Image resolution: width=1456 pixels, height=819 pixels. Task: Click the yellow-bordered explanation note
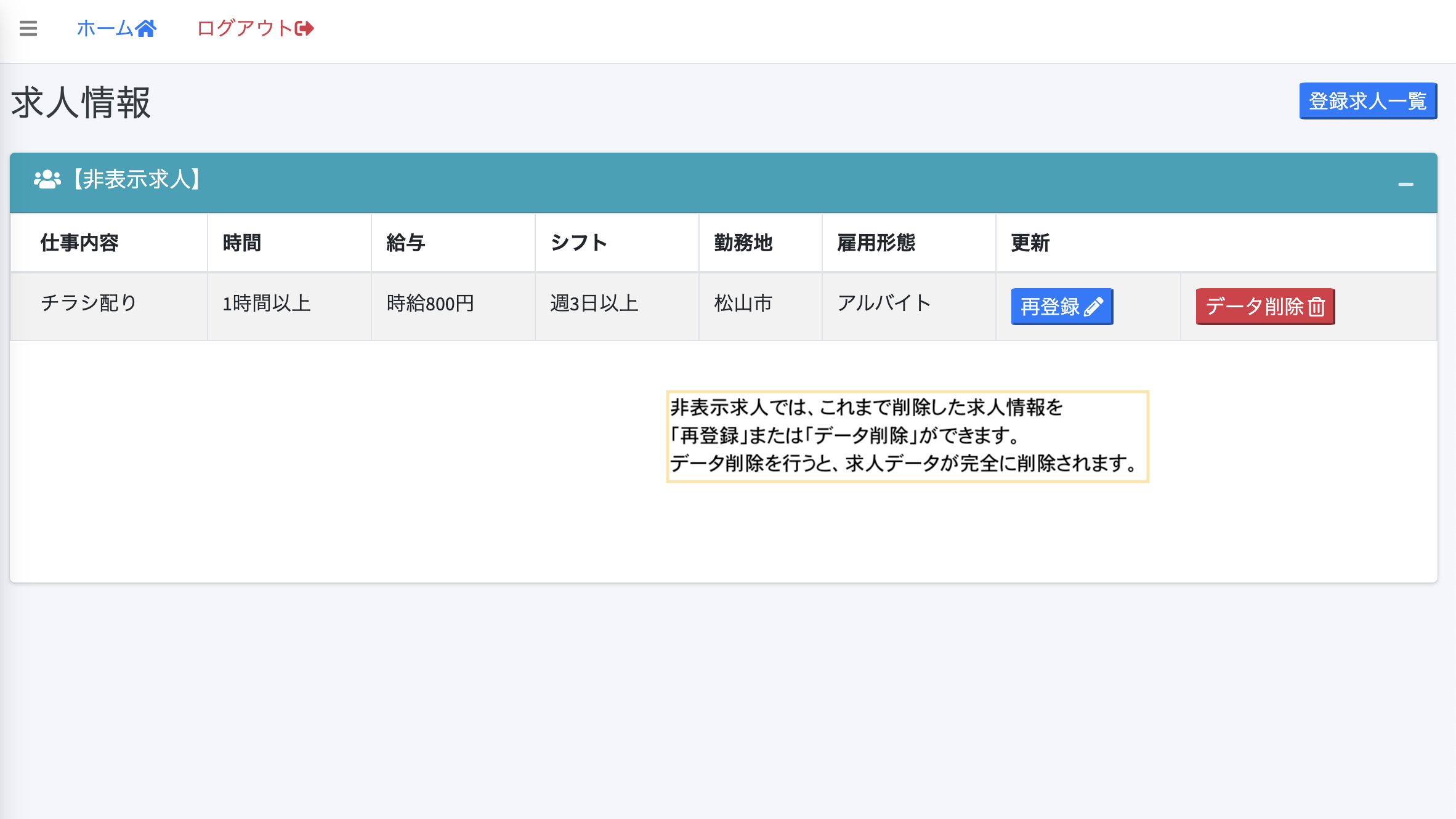(x=907, y=436)
